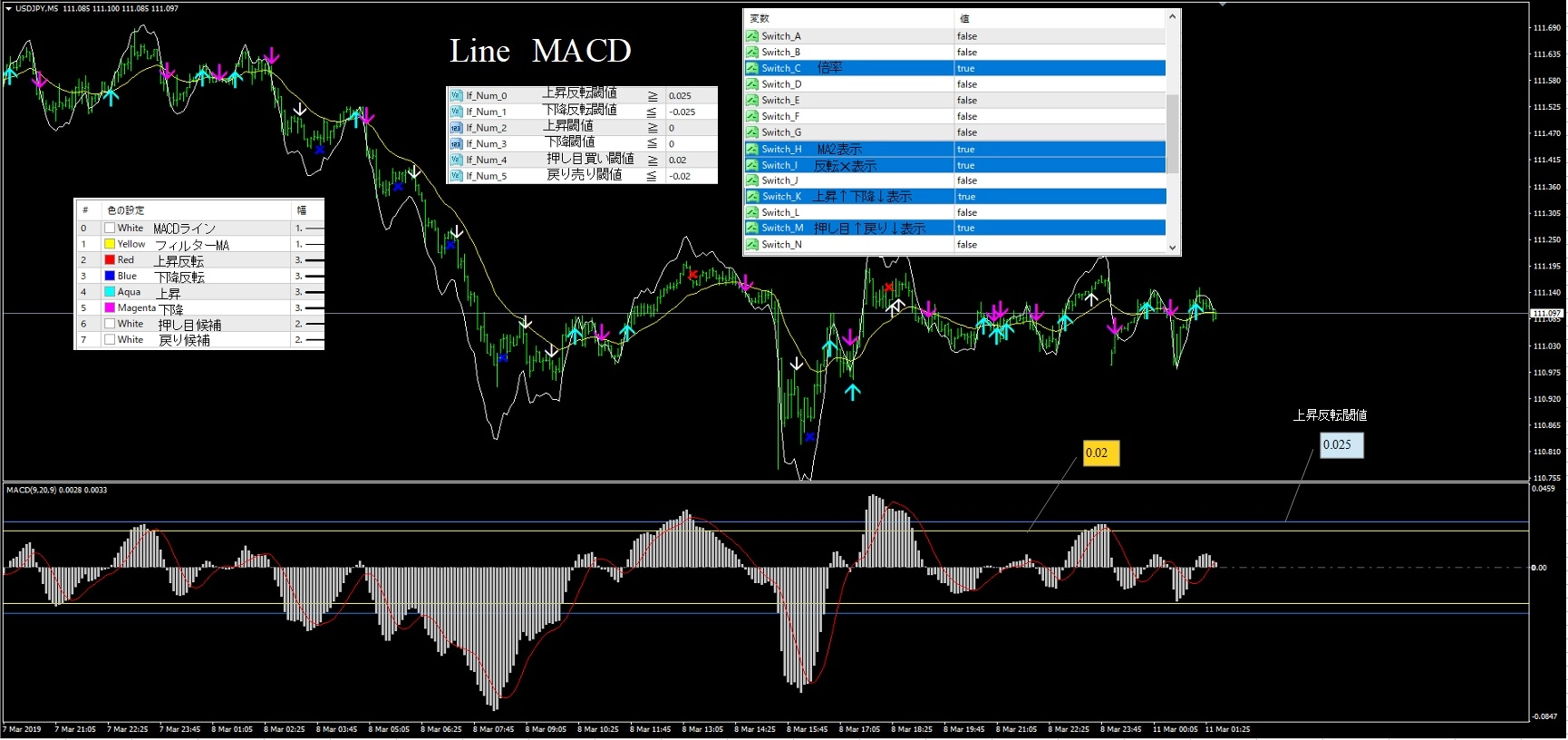
Task: Open line width dropdown for 上昇反転 row
Action: pos(308,260)
